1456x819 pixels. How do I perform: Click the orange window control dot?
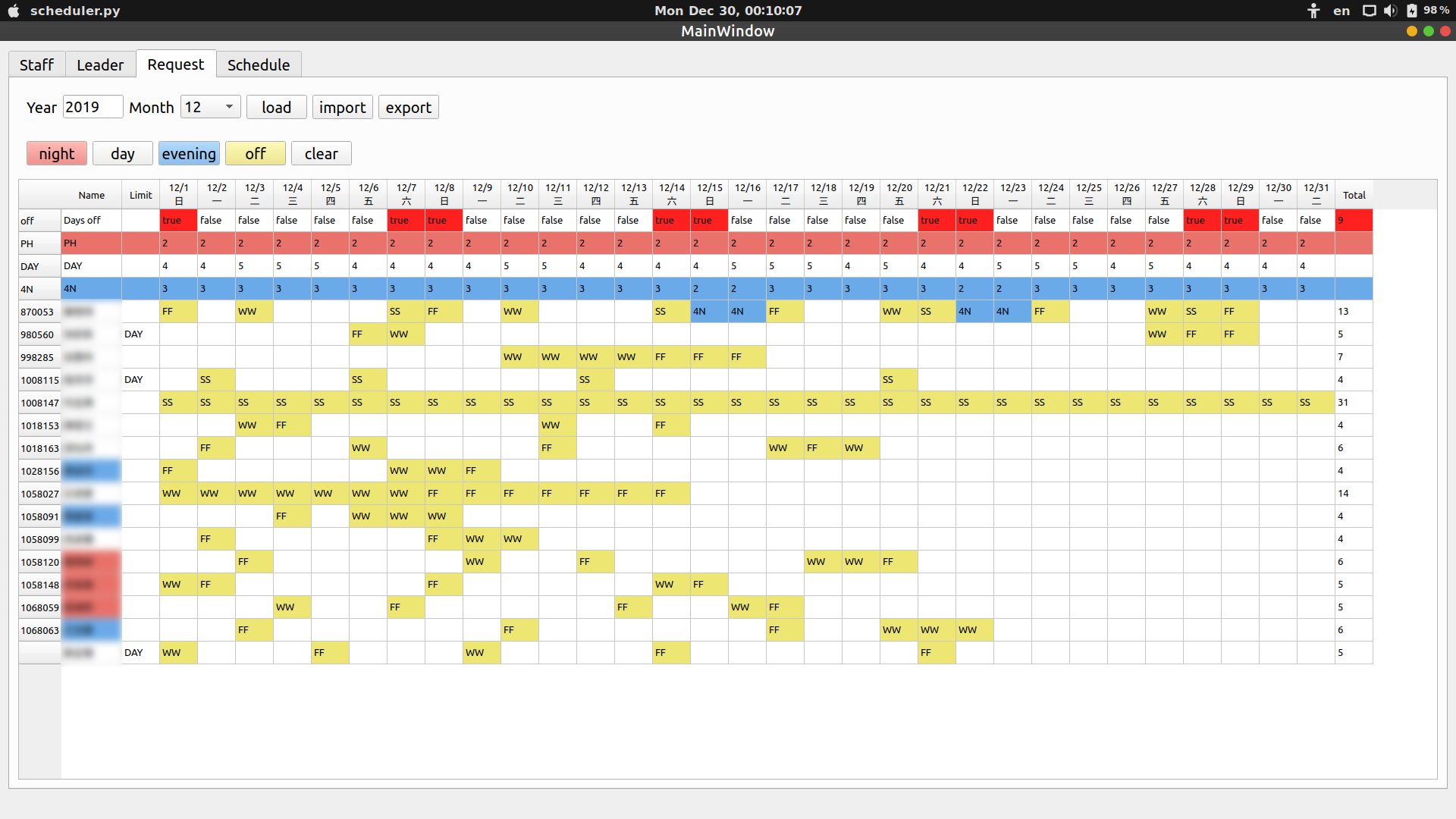tap(1411, 31)
